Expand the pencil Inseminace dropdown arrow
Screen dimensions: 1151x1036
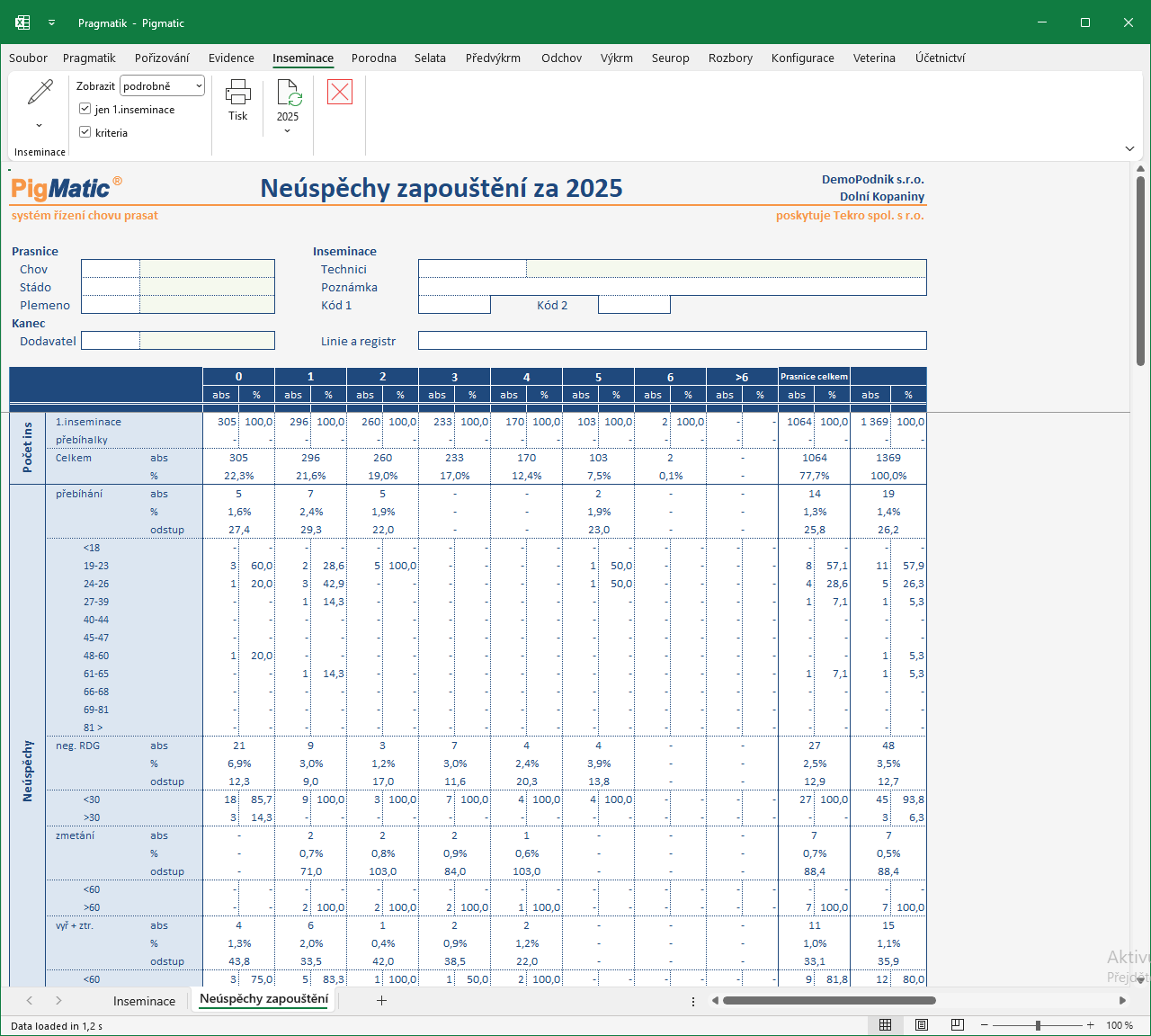[x=40, y=126]
